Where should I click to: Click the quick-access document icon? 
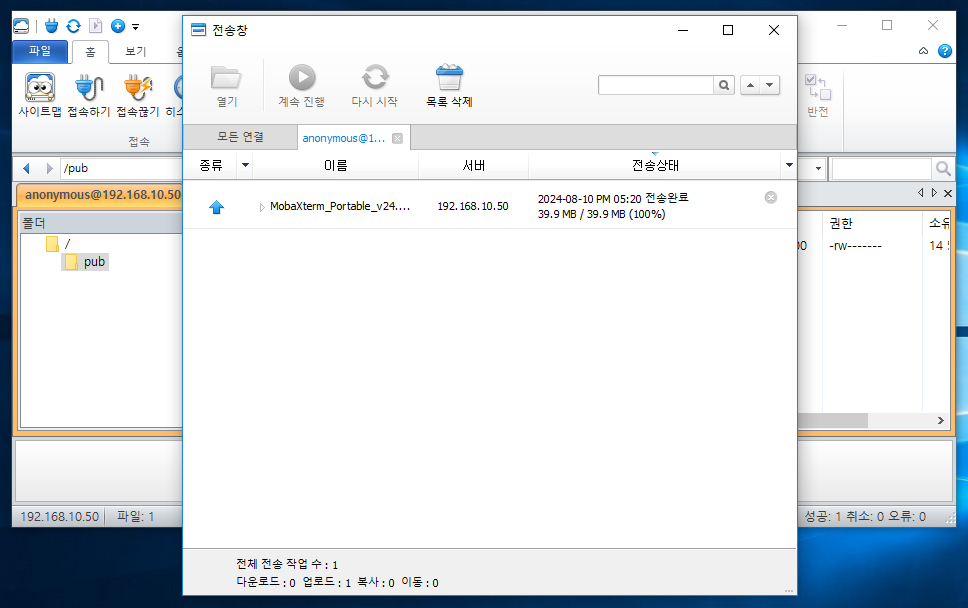pyautogui.click(x=95, y=26)
